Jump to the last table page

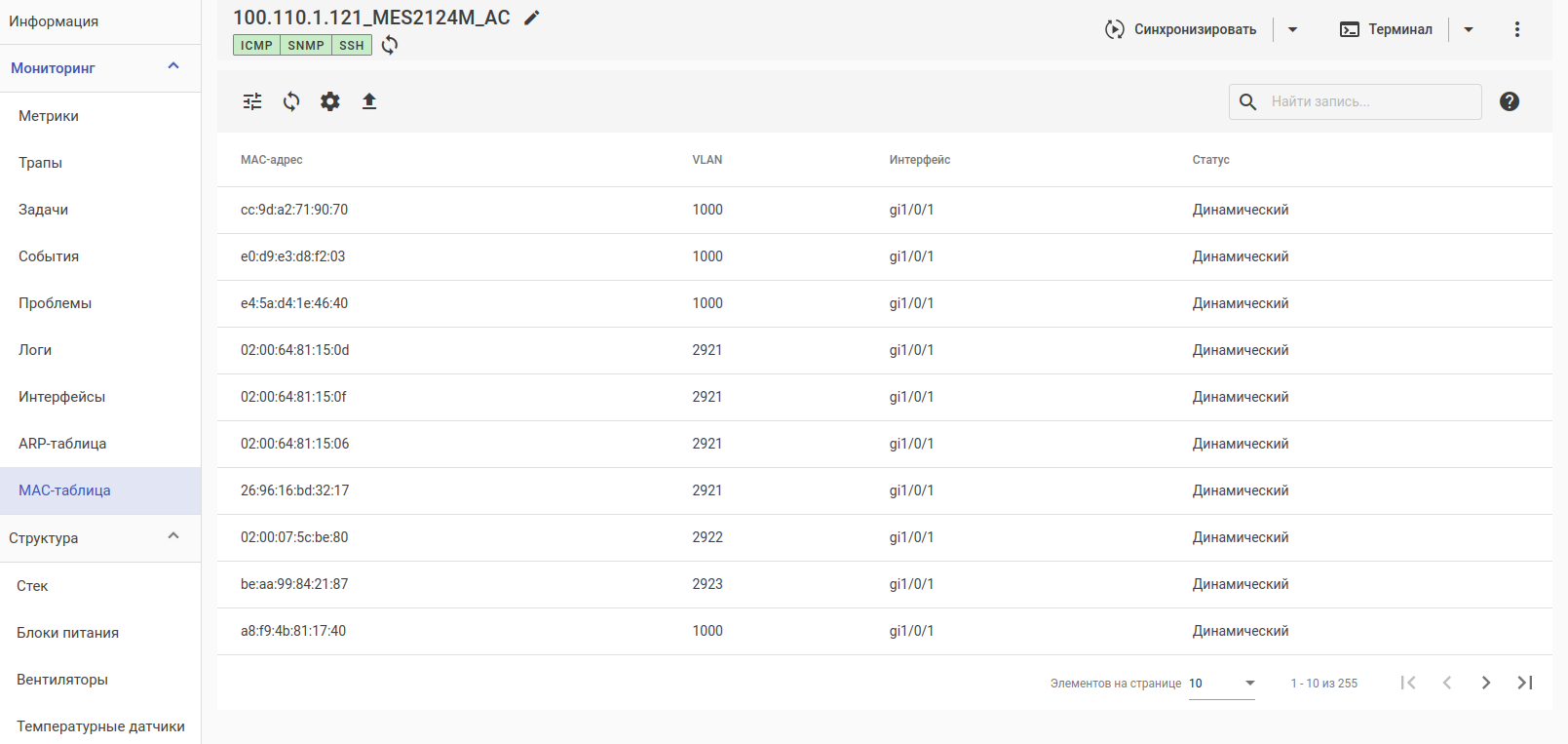pyautogui.click(x=1525, y=683)
